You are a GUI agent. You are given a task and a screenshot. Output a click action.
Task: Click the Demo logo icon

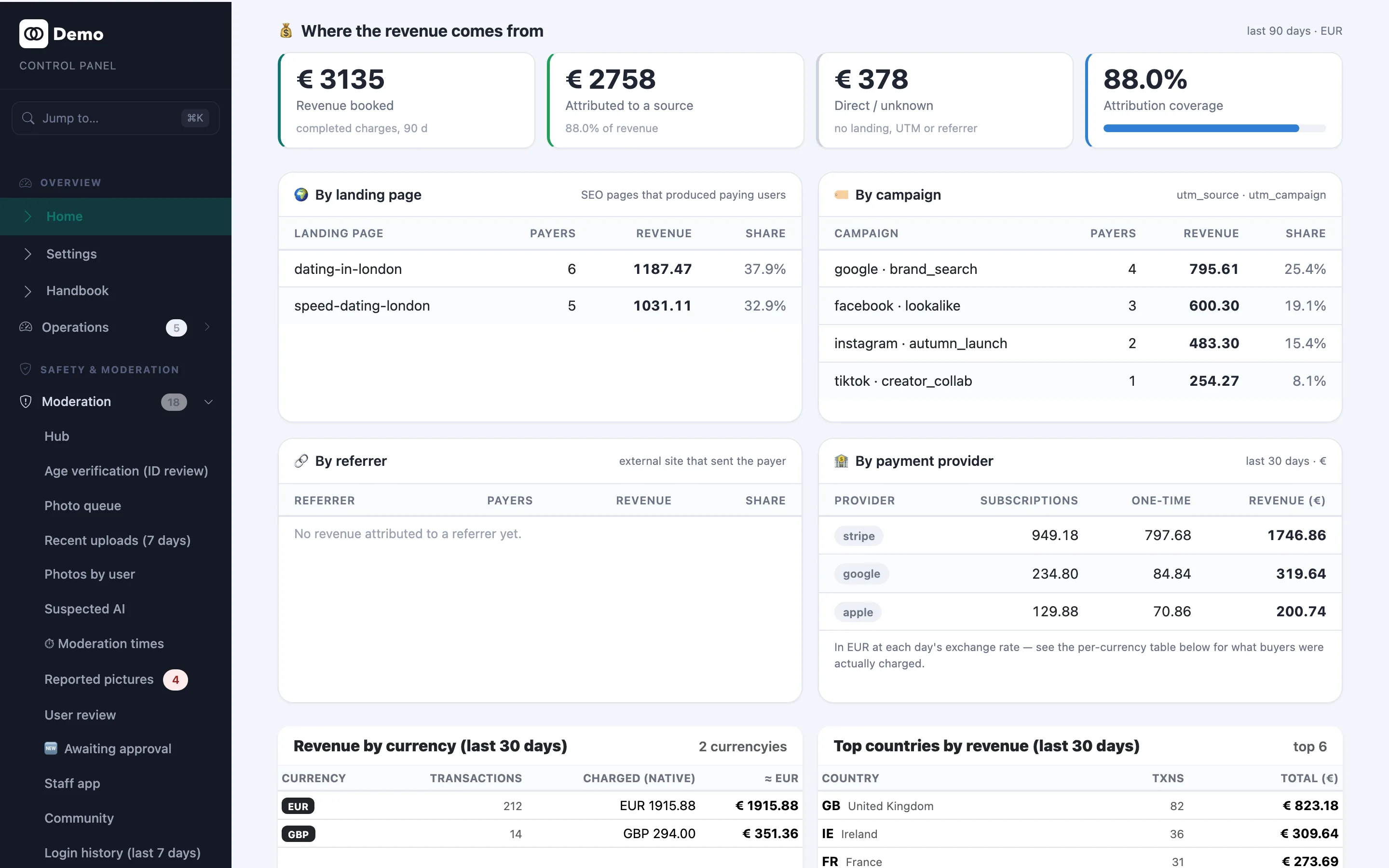[33, 34]
